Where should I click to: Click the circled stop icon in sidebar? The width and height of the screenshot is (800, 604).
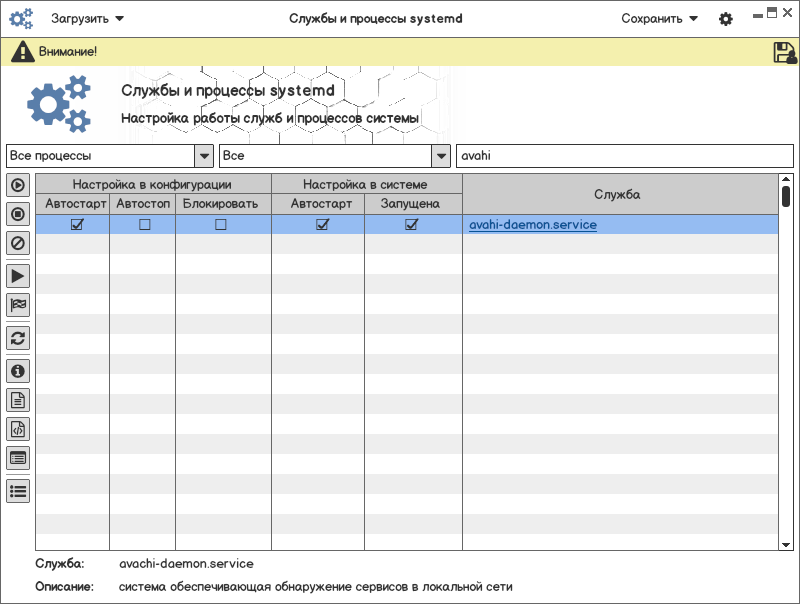(18, 213)
